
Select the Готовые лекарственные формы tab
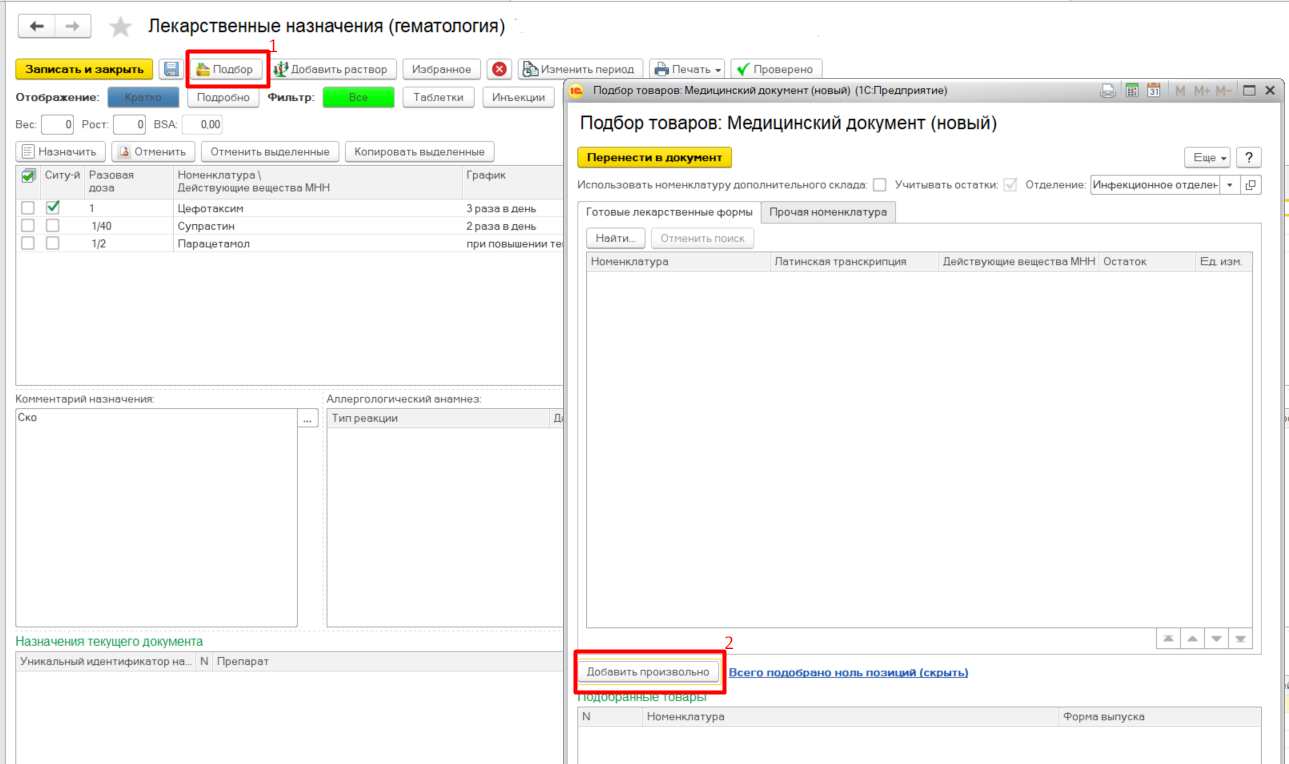click(x=669, y=212)
